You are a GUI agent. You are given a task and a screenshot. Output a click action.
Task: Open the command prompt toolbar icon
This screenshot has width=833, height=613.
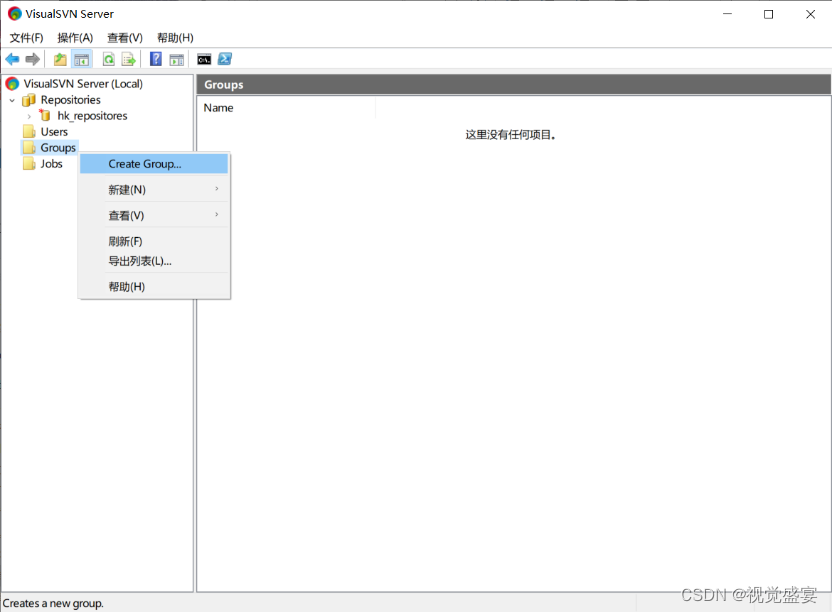[204, 59]
